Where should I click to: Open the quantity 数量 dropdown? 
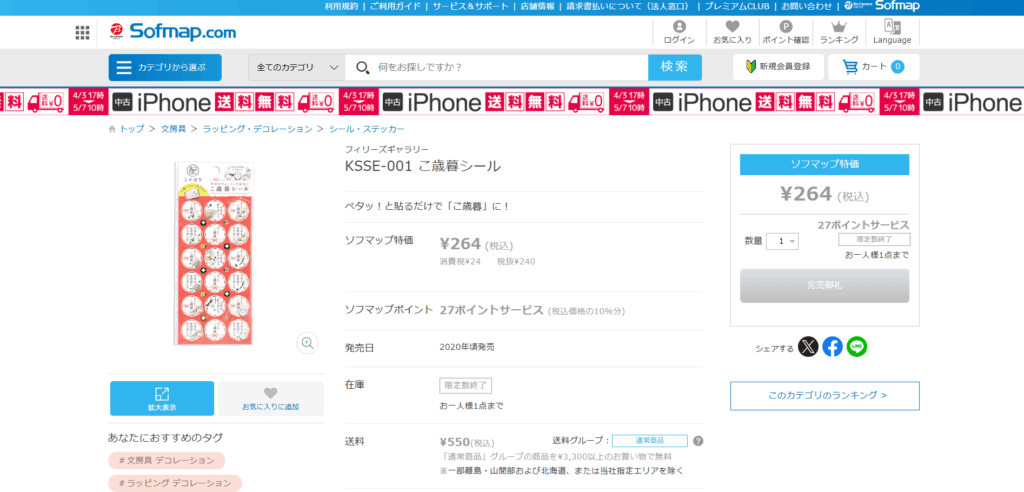coord(782,241)
